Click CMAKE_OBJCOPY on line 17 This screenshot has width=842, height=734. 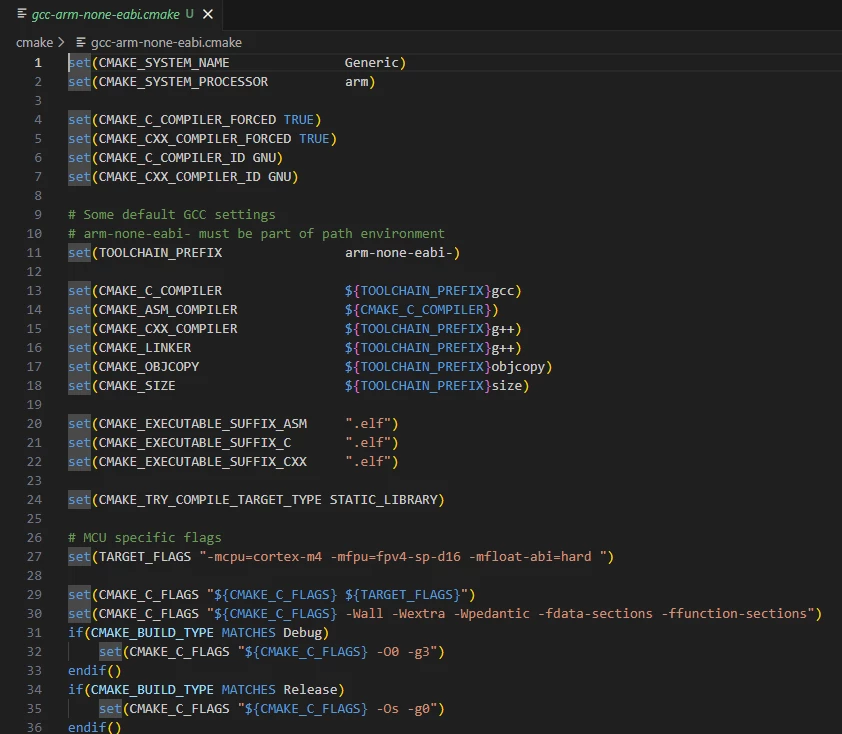(149, 367)
